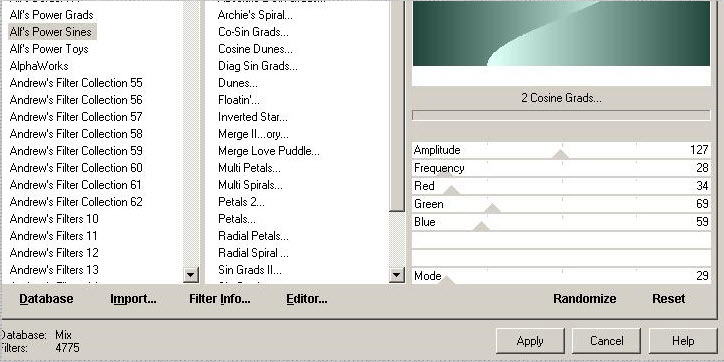This screenshot has width=724, height=362.
Task: Choose AlphaWorks in the category list
Action: pos(39,66)
